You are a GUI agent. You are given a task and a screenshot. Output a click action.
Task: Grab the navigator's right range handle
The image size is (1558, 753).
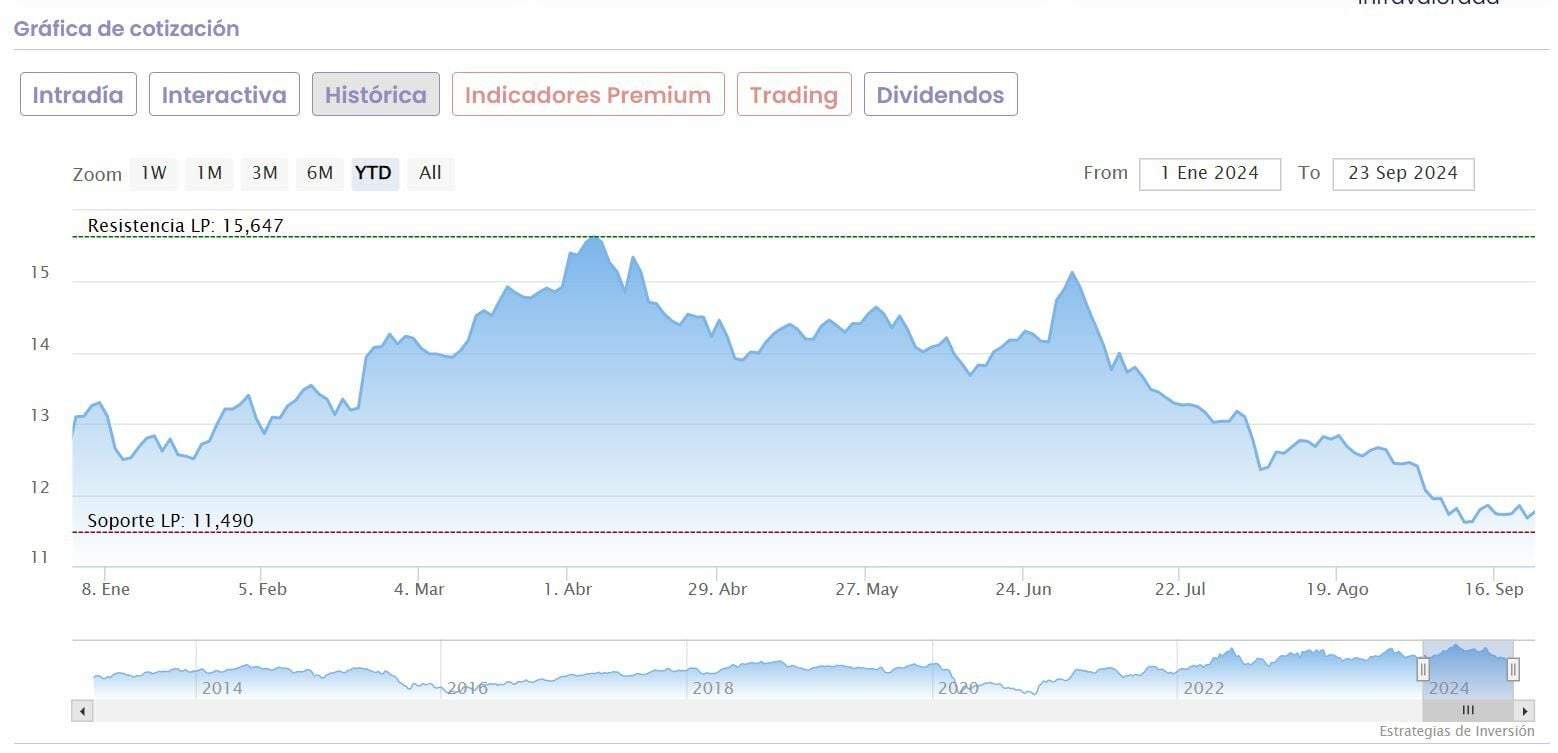click(1513, 669)
